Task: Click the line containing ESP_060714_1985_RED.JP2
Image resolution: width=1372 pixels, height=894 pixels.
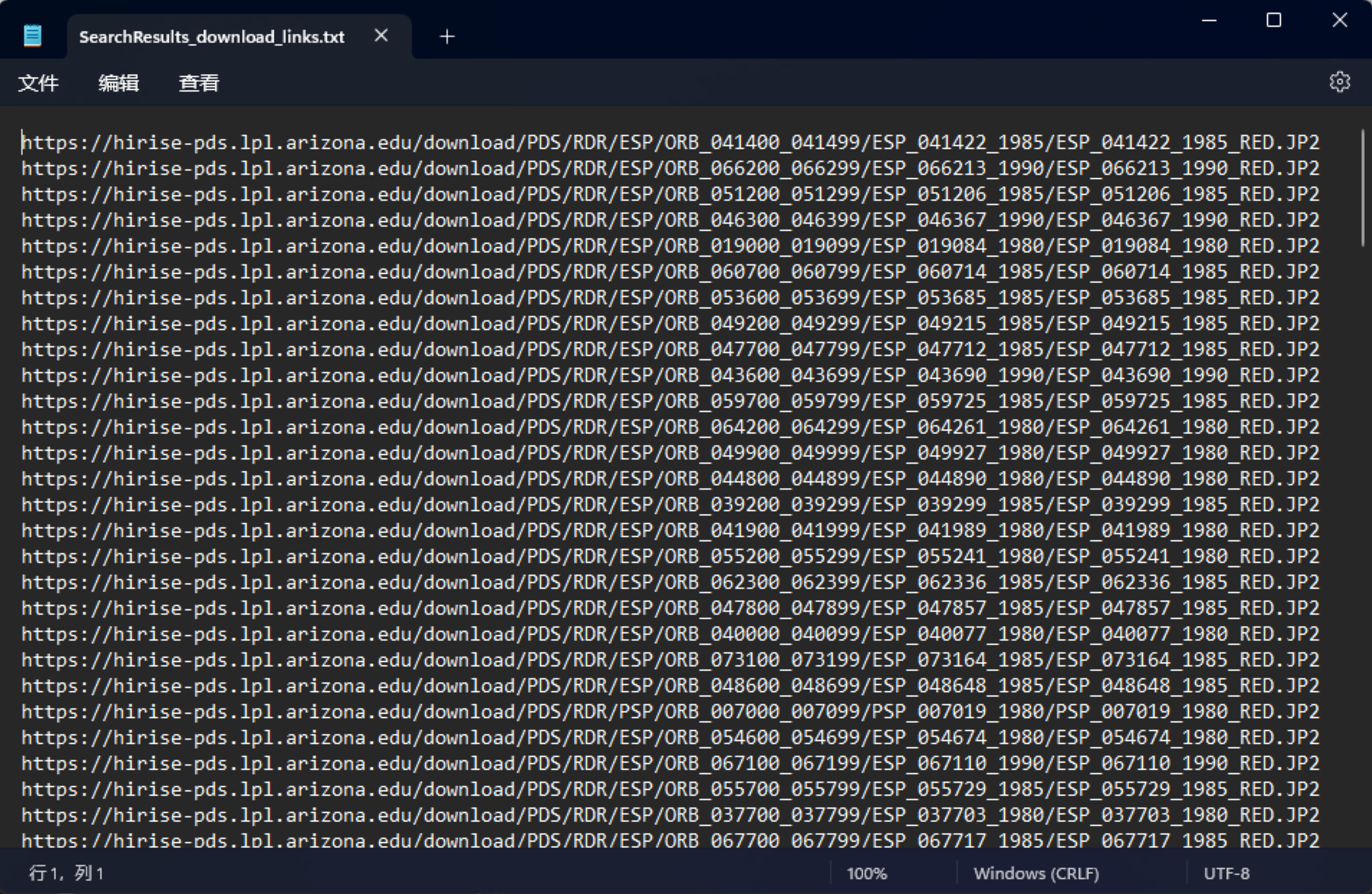Action: 670,272
